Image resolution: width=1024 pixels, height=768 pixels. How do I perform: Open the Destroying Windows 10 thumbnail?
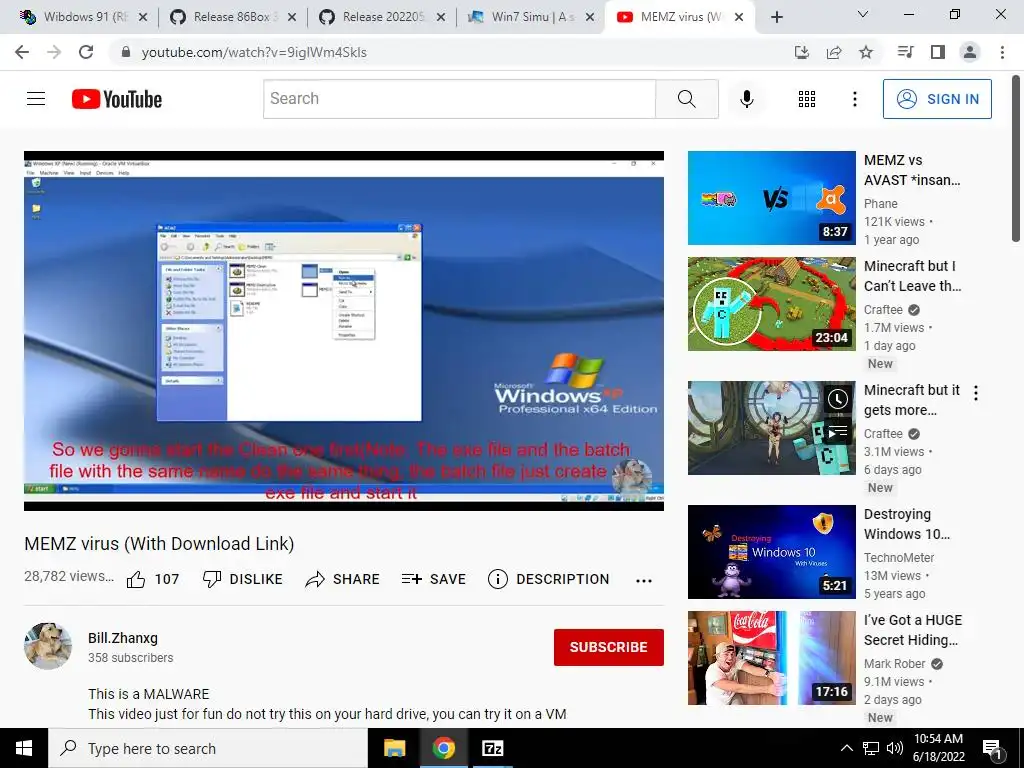[x=771, y=552]
